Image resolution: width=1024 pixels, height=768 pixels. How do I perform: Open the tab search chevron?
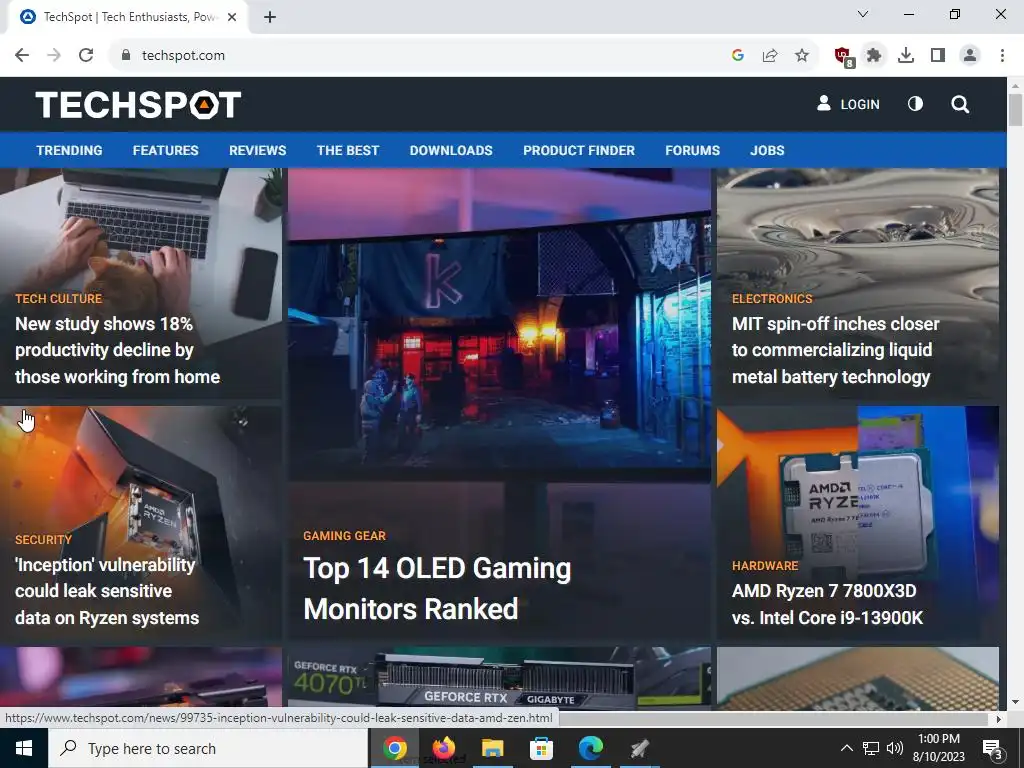click(x=863, y=14)
